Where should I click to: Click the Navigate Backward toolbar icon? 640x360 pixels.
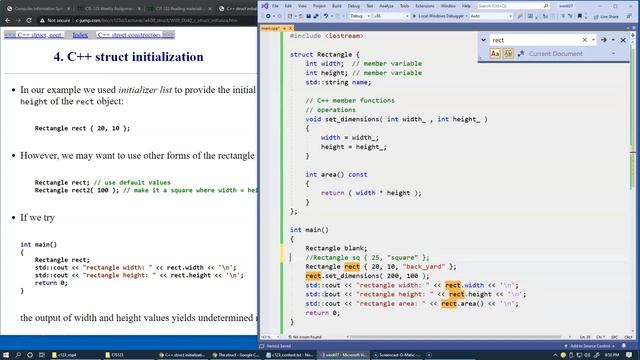[x=268, y=16]
